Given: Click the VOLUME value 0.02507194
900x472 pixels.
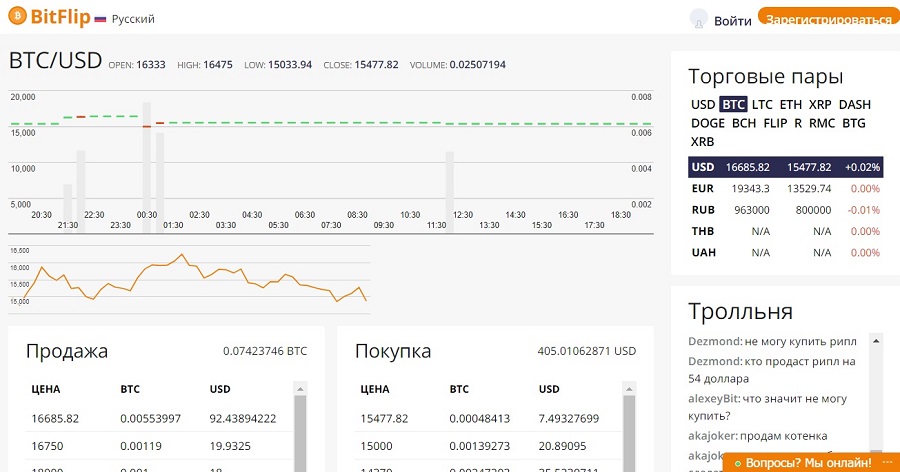Looking at the screenshot, I should coord(478,65).
